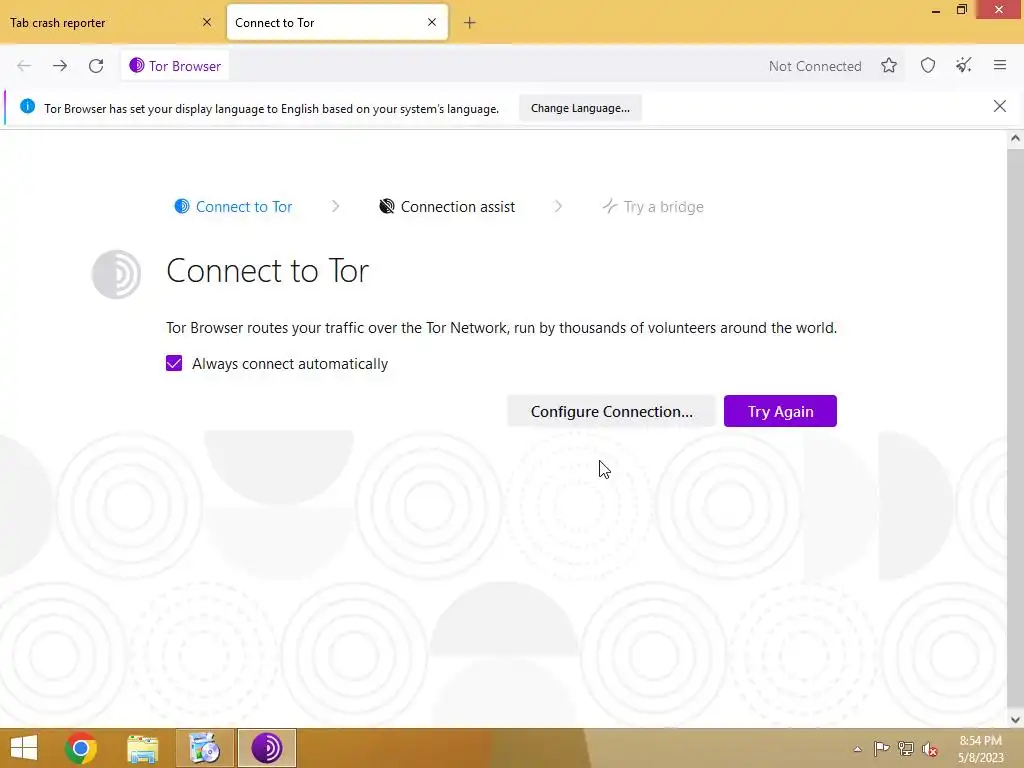Reload the current page
The image size is (1024, 768).
pyautogui.click(x=96, y=66)
